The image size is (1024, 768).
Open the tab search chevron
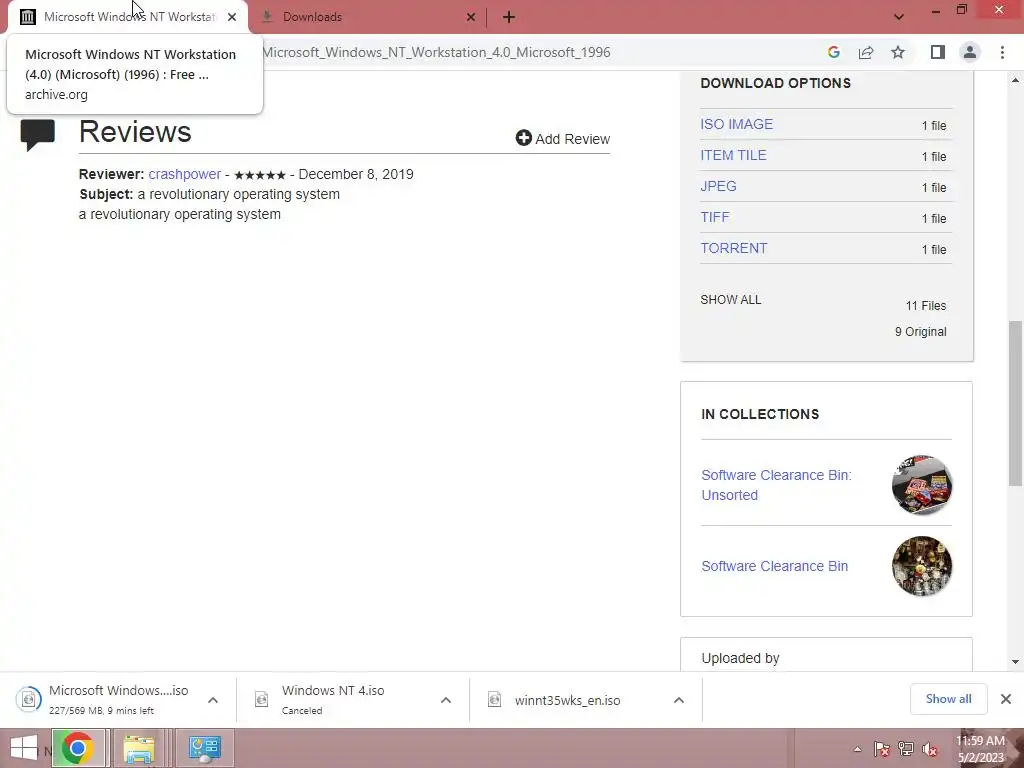pyautogui.click(x=899, y=17)
